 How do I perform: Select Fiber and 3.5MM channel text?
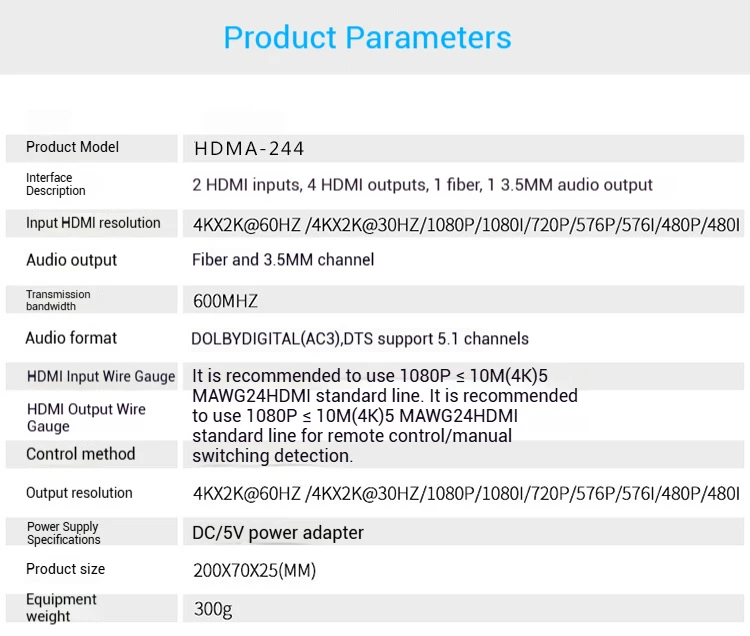283,260
